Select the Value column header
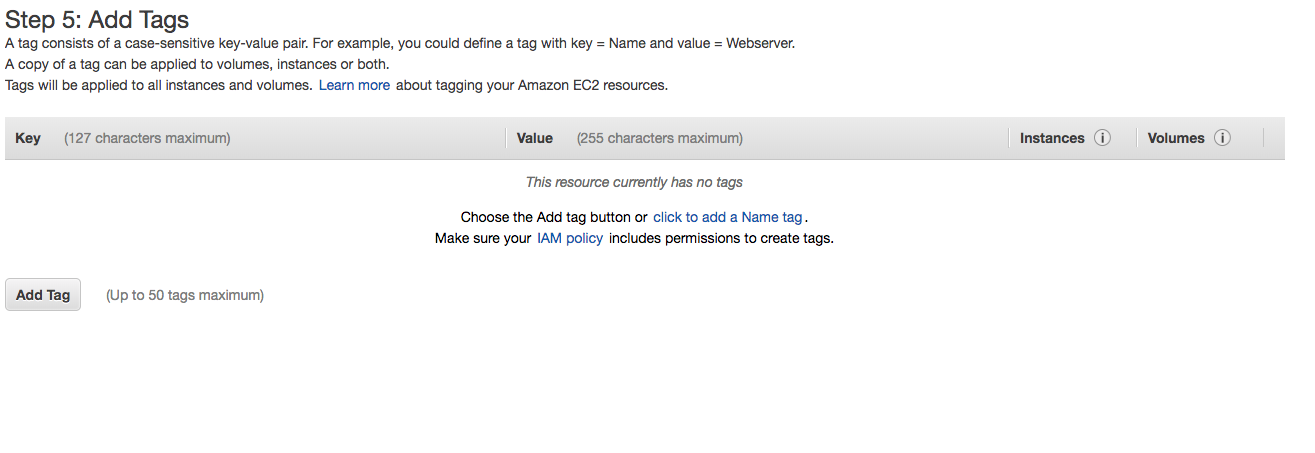The height and width of the screenshot is (453, 1315). coord(535,138)
